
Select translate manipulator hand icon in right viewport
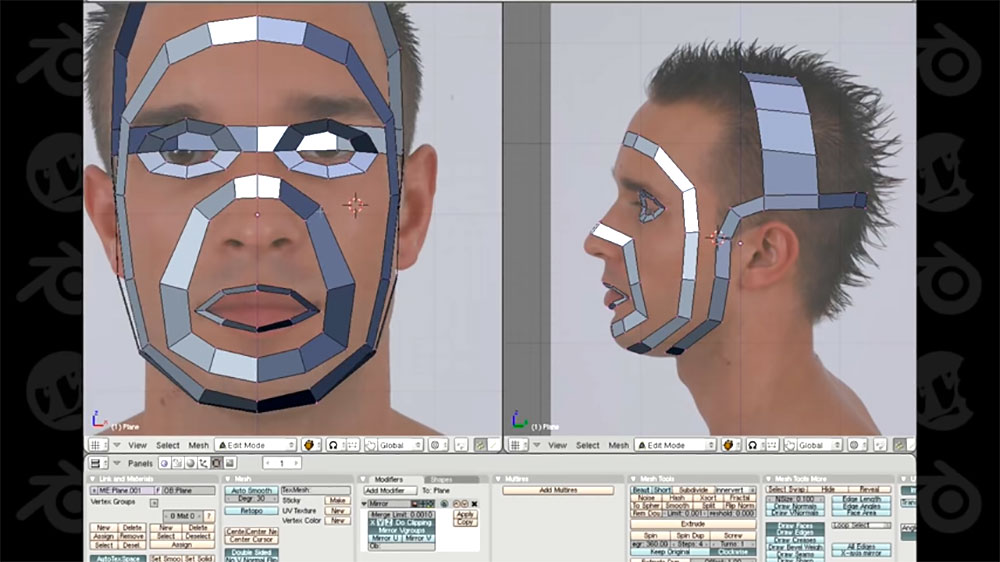pyautogui.click(x=790, y=445)
